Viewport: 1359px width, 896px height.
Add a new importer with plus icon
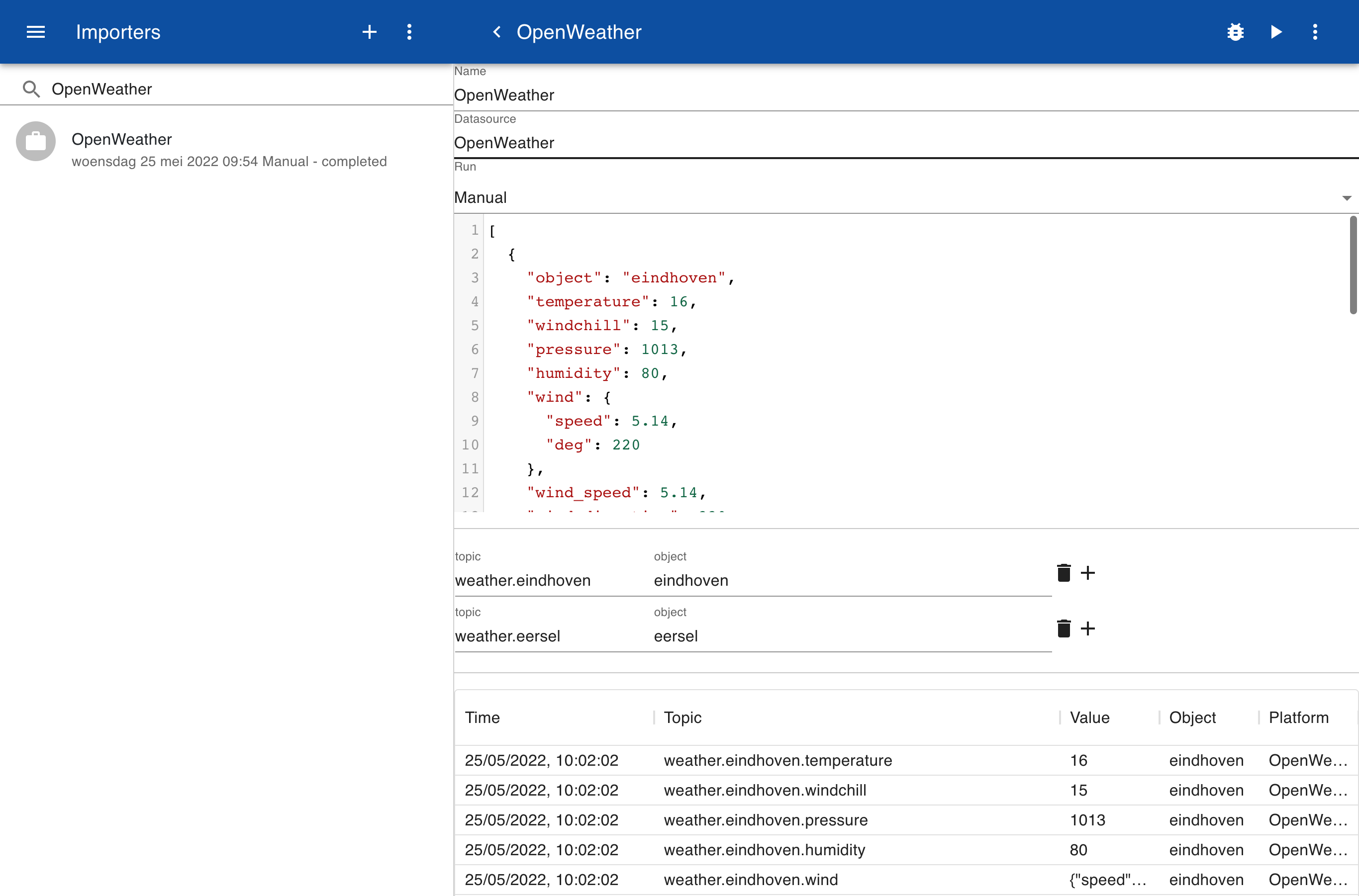(x=369, y=32)
